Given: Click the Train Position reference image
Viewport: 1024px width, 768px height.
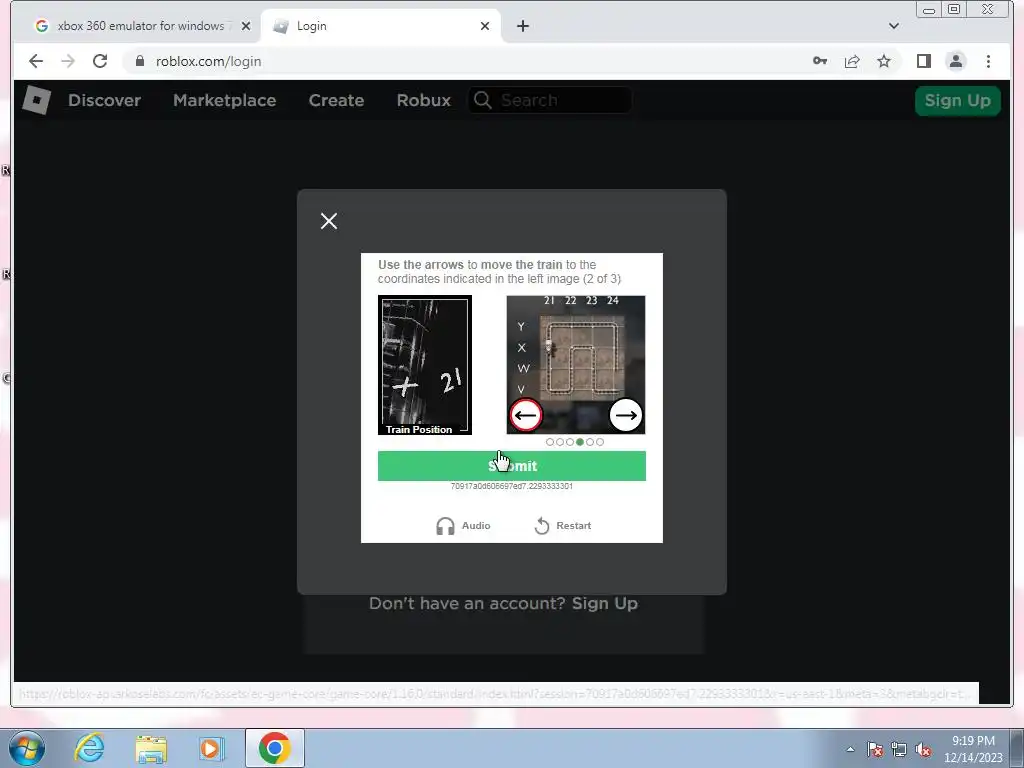Looking at the screenshot, I should pos(424,365).
